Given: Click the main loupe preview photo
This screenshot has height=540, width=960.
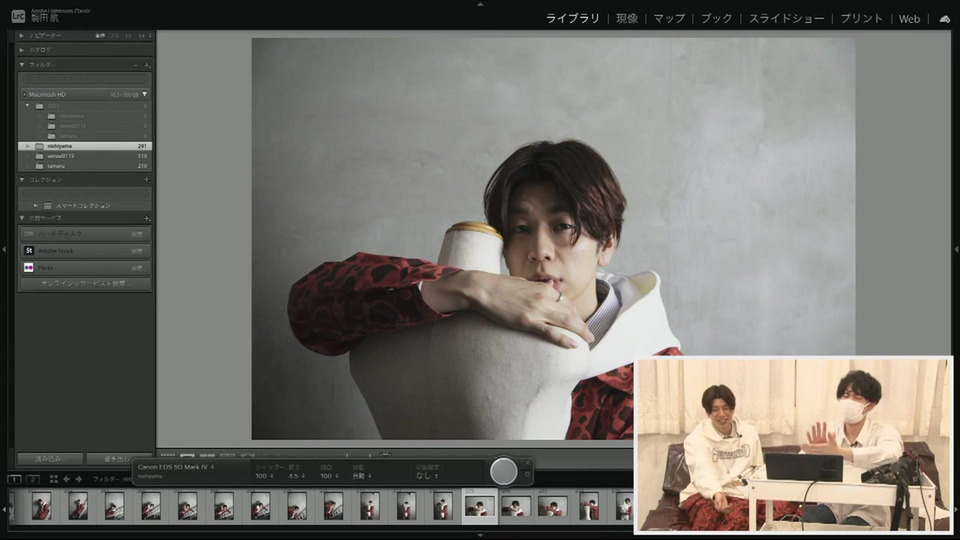Looking at the screenshot, I should tap(553, 239).
